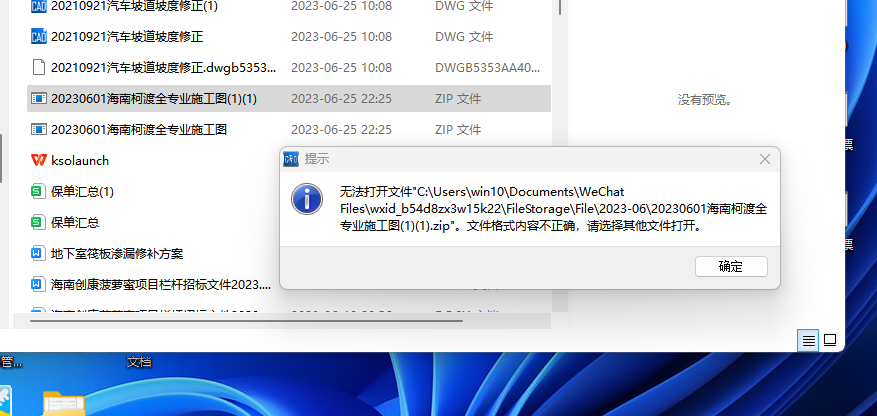Click the blank file icon of the dwgb5353 file
Image resolution: width=877 pixels, height=416 pixels.
[x=38, y=68]
